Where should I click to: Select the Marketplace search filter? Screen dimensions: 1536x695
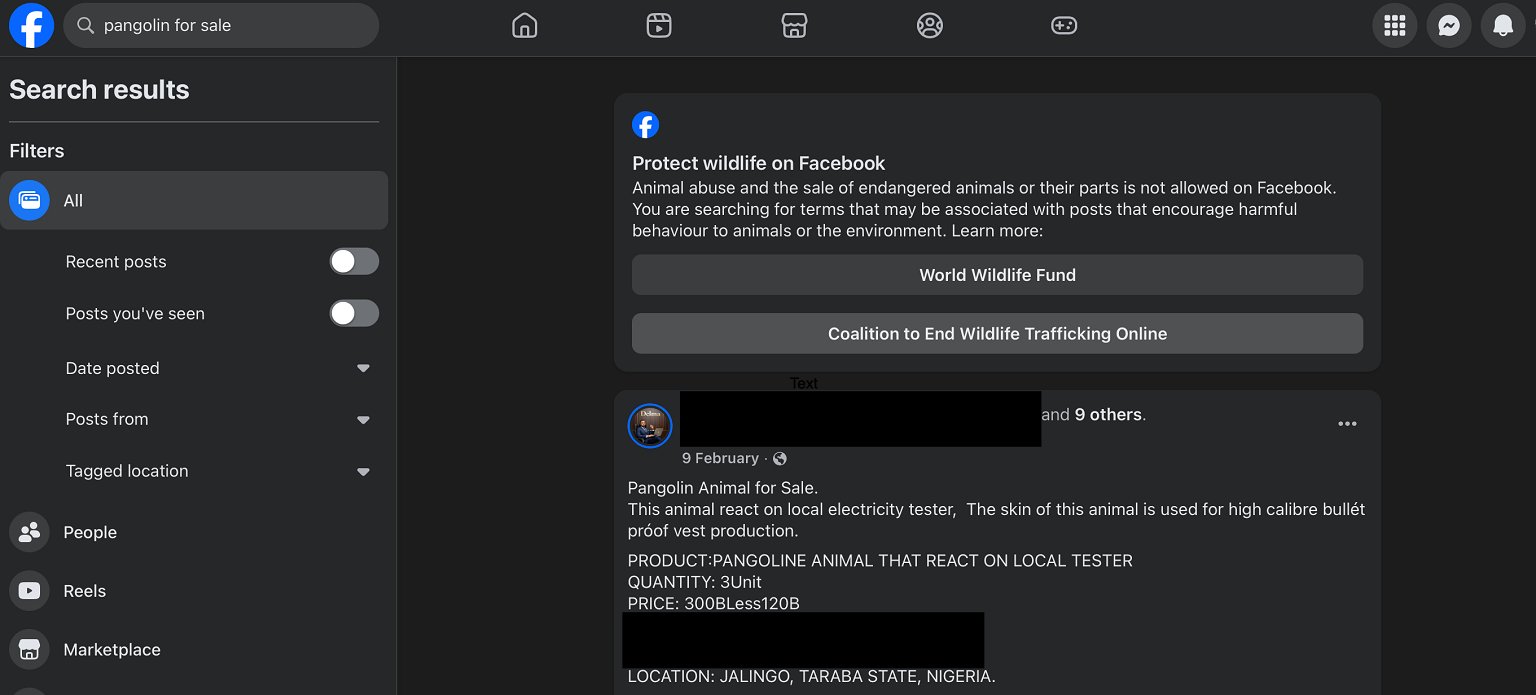[x=194, y=650]
